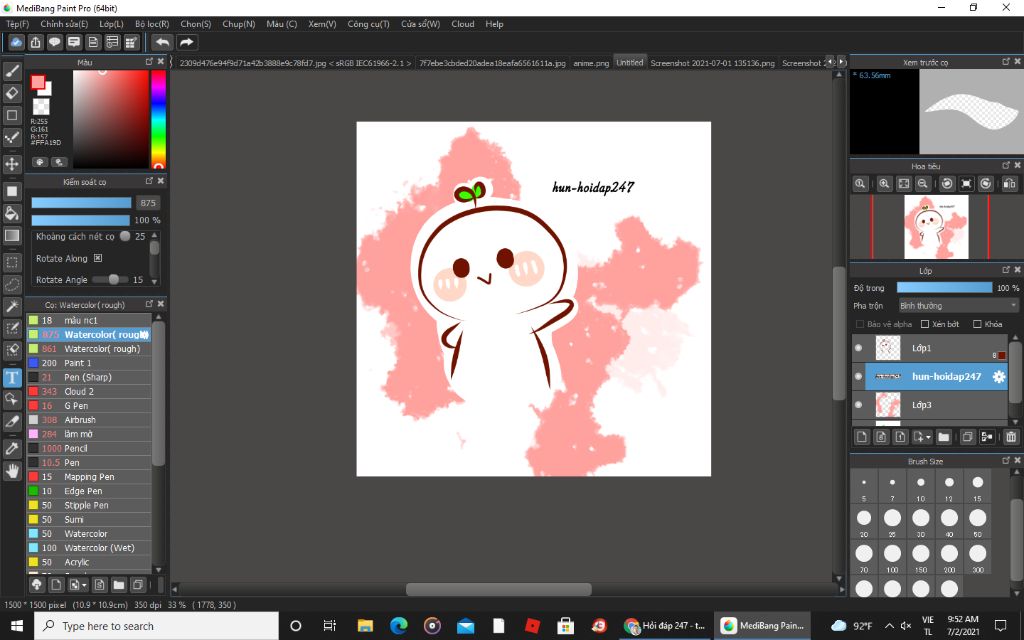Enable the Khóa checkbox

(x=977, y=324)
